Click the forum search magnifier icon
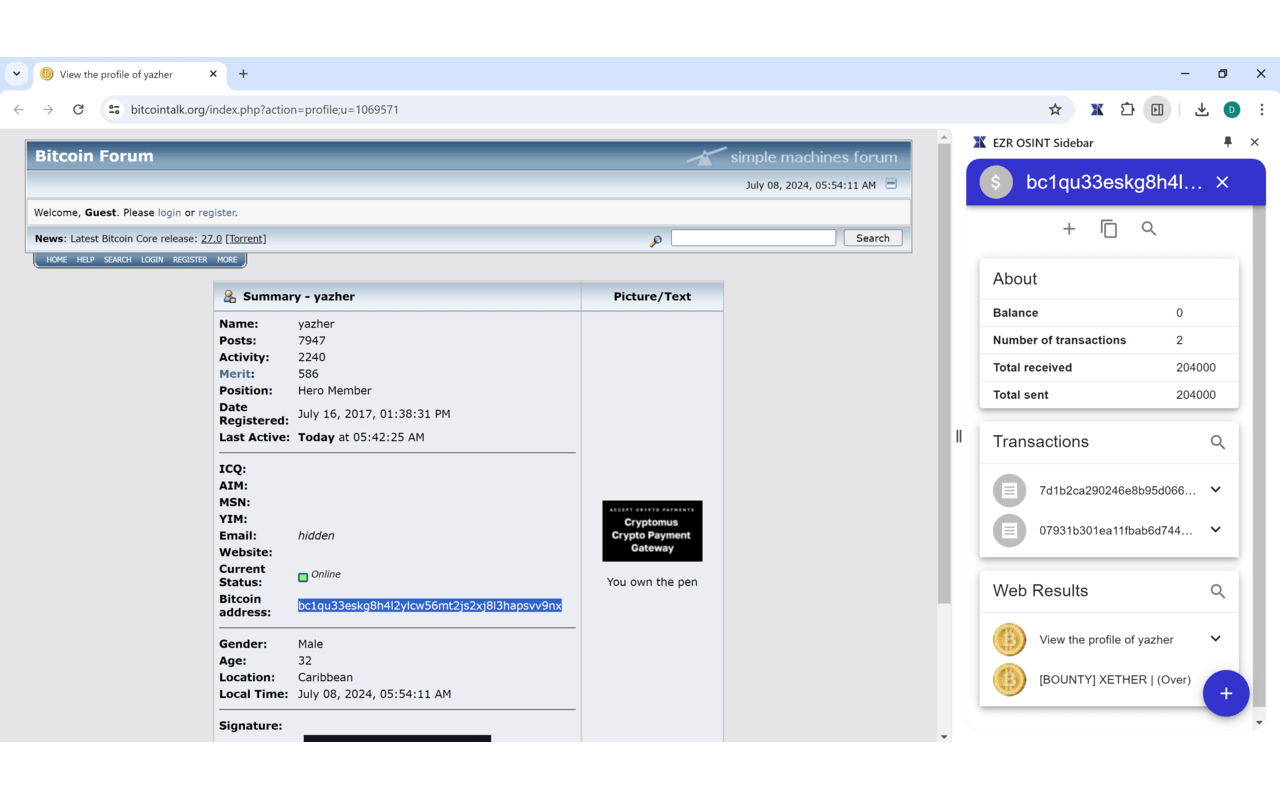 (x=655, y=240)
